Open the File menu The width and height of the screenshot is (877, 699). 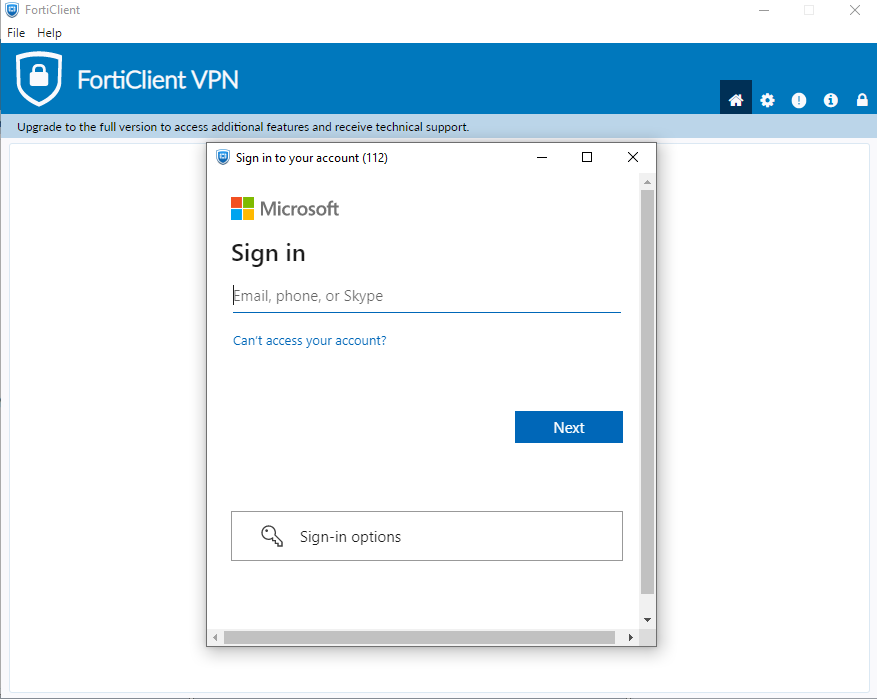point(16,32)
